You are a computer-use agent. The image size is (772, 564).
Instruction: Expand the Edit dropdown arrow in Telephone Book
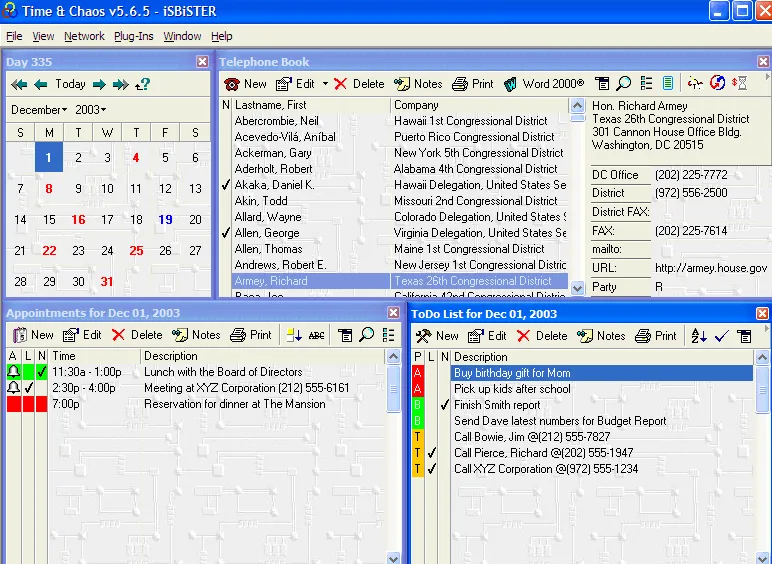click(x=325, y=84)
